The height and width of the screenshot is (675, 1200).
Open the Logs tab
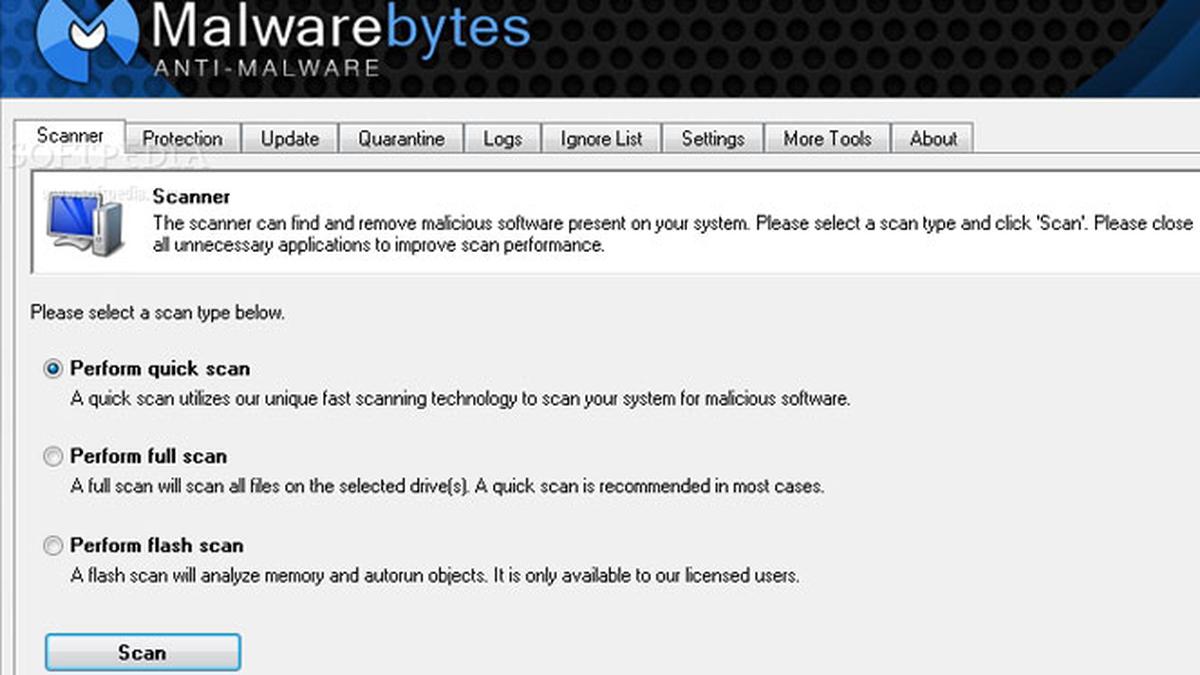[503, 138]
